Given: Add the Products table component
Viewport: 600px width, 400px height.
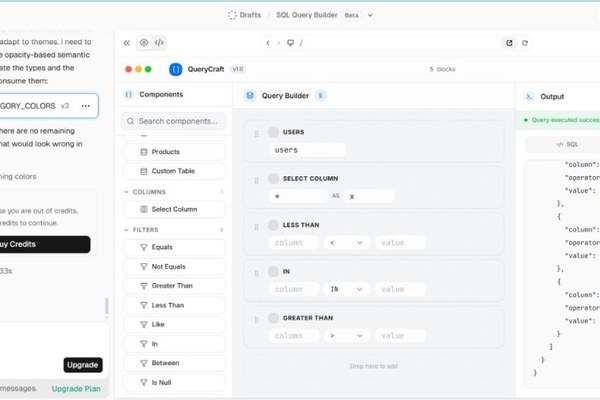Looking at the screenshot, I should [174, 152].
